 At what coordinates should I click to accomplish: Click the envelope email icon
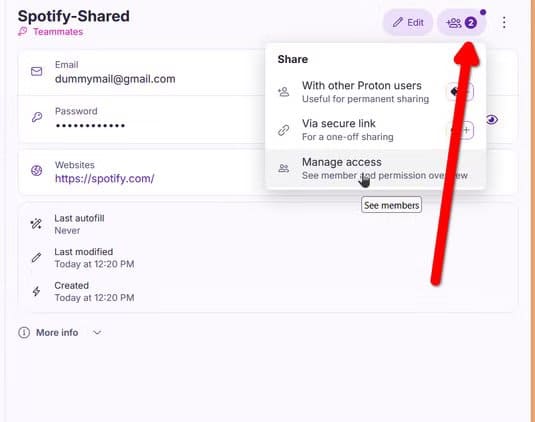click(37, 71)
